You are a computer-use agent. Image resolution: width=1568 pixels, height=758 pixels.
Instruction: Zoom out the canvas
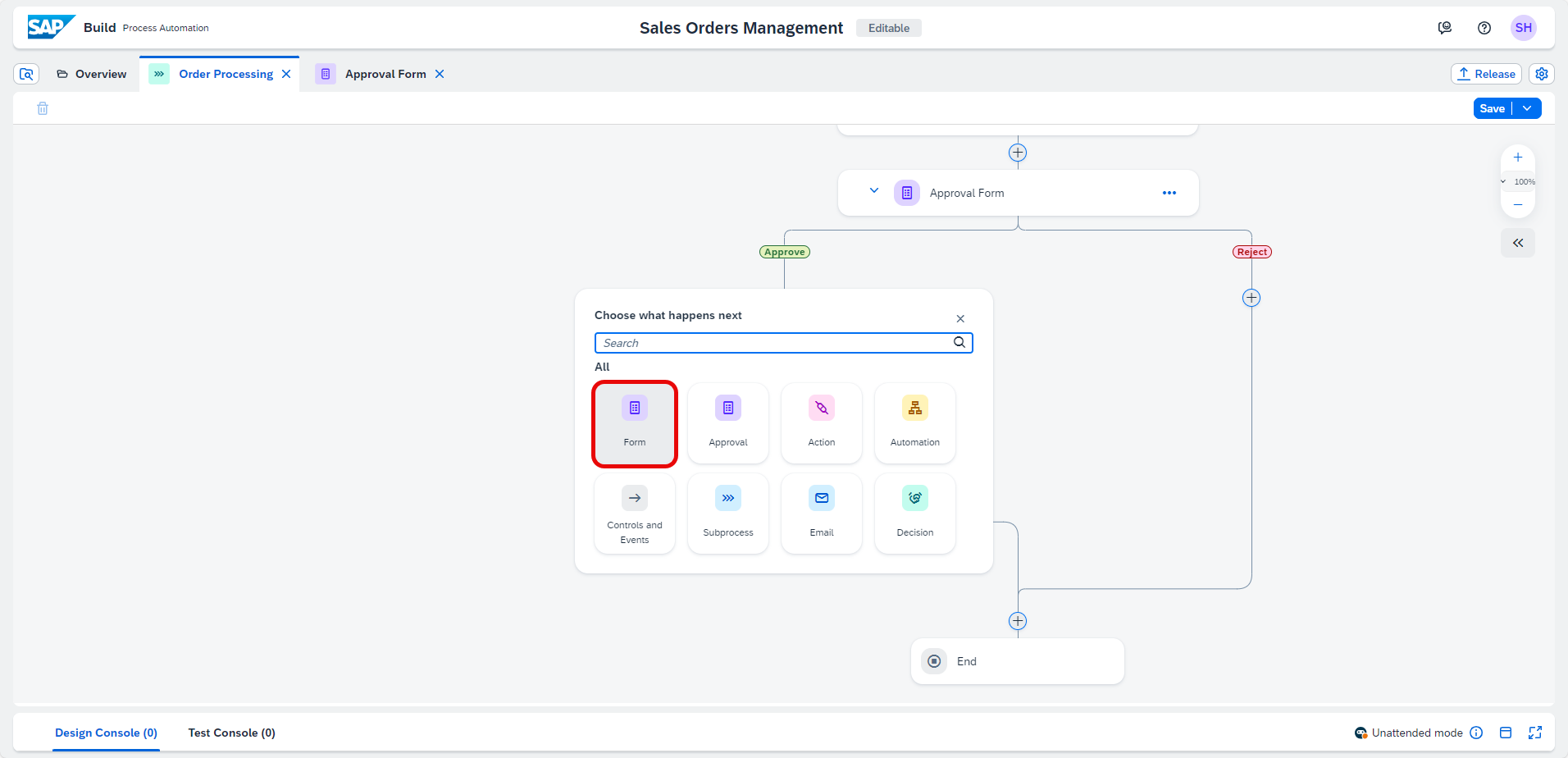(x=1518, y=204)
